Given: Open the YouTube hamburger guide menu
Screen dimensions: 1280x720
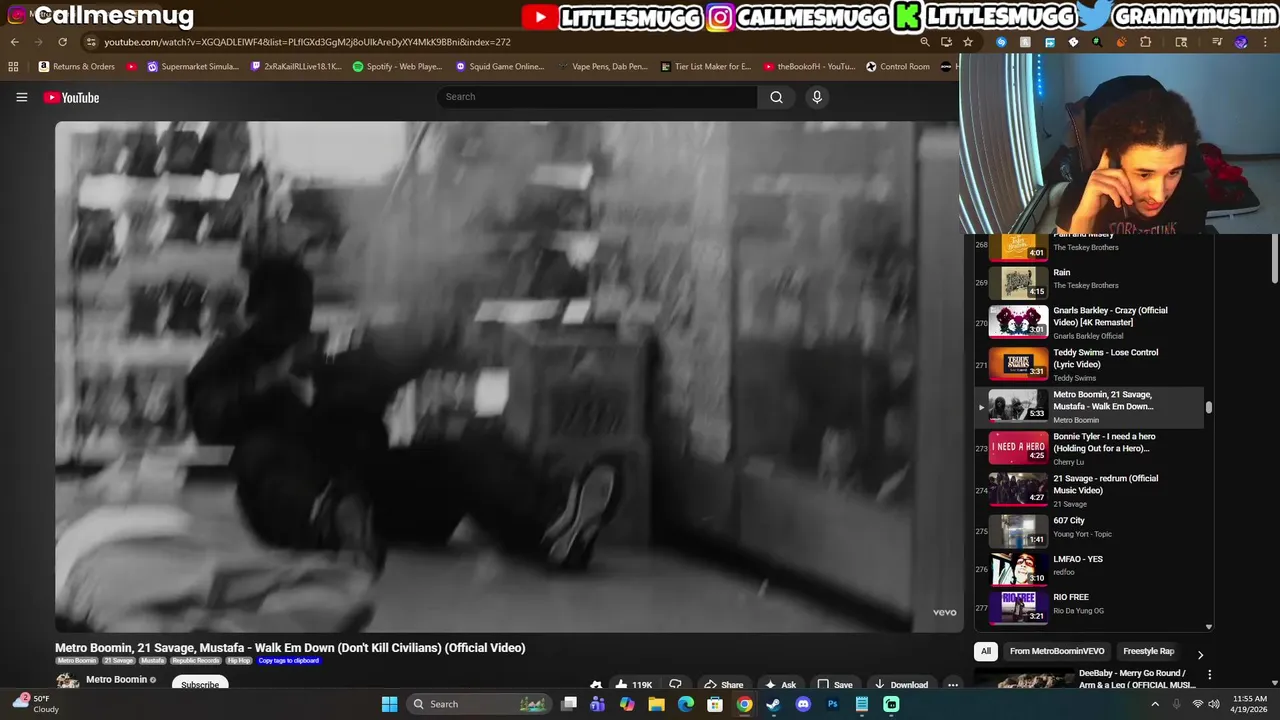Looking at the screenshot, I should [21, 97].
